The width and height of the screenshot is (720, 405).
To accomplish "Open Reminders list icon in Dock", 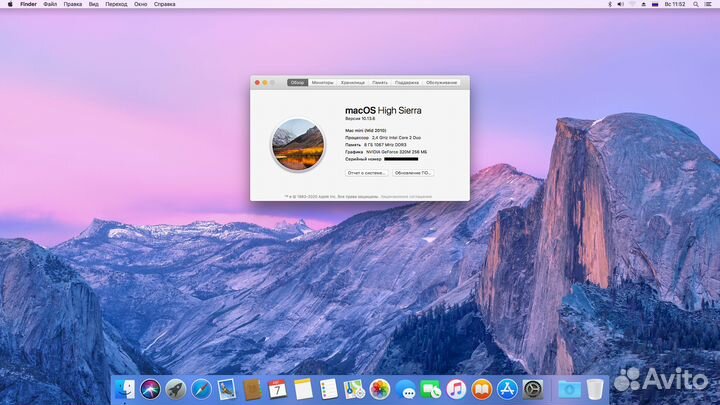I will coord(329,389).
